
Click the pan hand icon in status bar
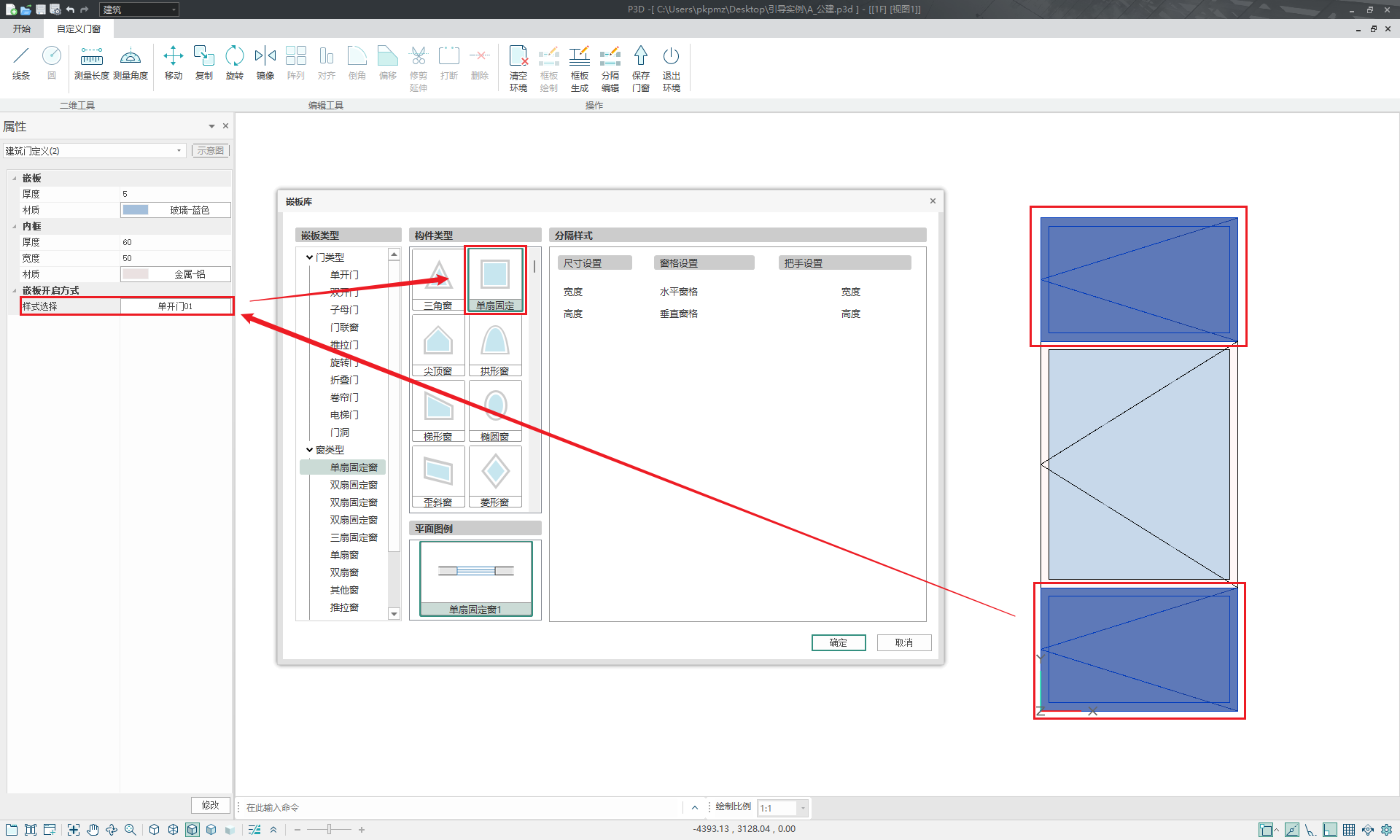point(93,830)
